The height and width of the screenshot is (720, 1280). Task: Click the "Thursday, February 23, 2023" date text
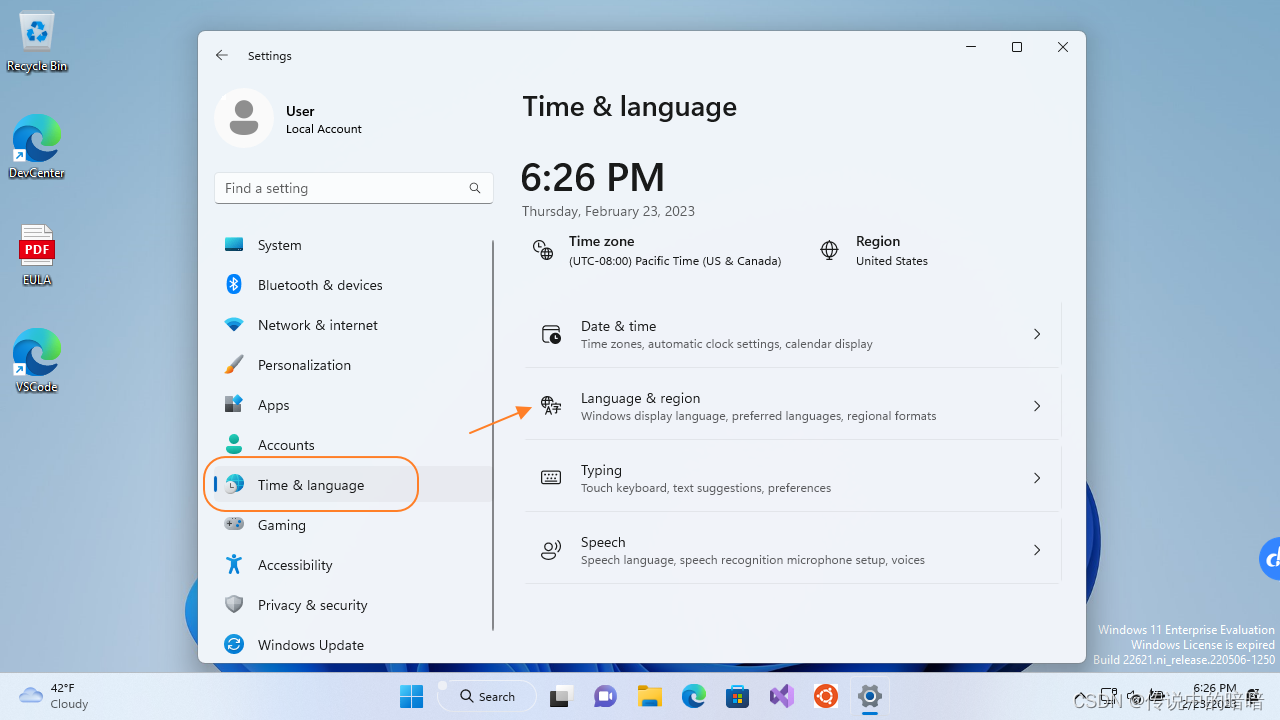point(608,211)
